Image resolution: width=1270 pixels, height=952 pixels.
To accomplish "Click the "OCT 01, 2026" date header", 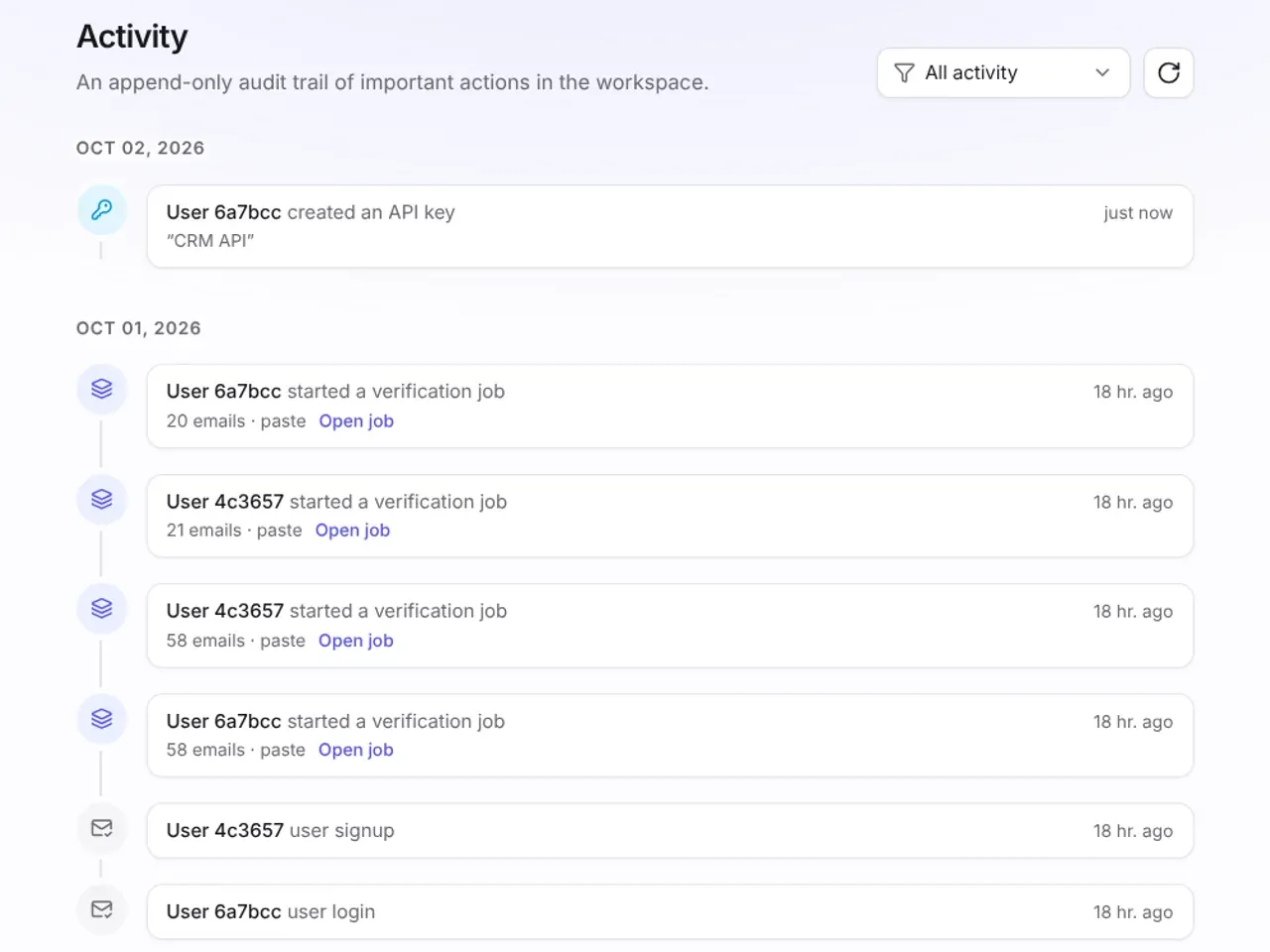I will click(x=139, y=328).
